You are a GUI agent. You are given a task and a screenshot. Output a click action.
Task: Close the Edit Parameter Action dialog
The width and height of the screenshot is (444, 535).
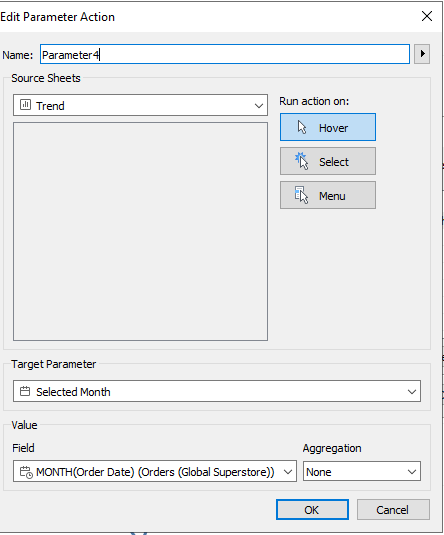[427, 16]
